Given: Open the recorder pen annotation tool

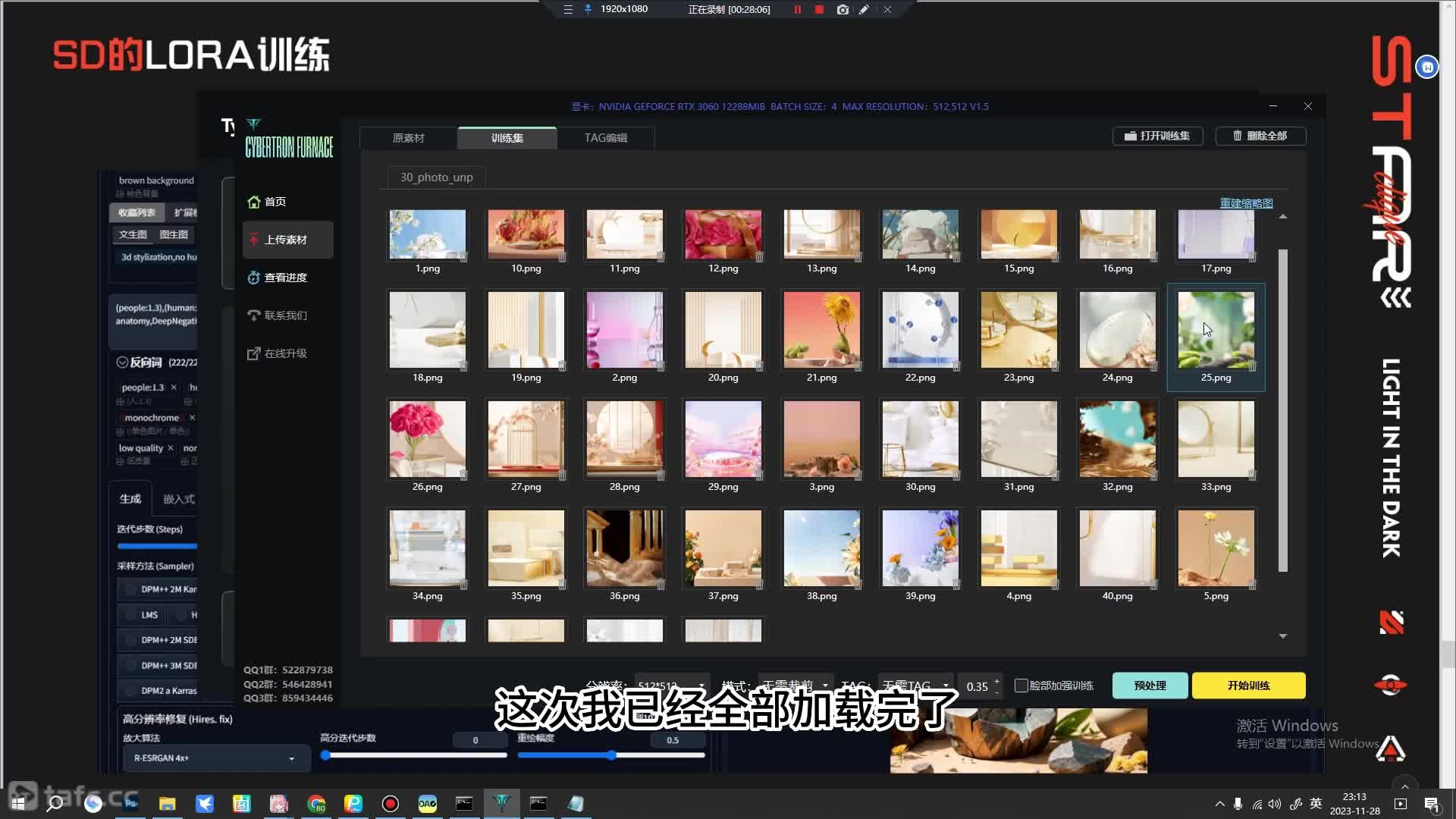Looking at the screenshot, I should click(864, 10).
